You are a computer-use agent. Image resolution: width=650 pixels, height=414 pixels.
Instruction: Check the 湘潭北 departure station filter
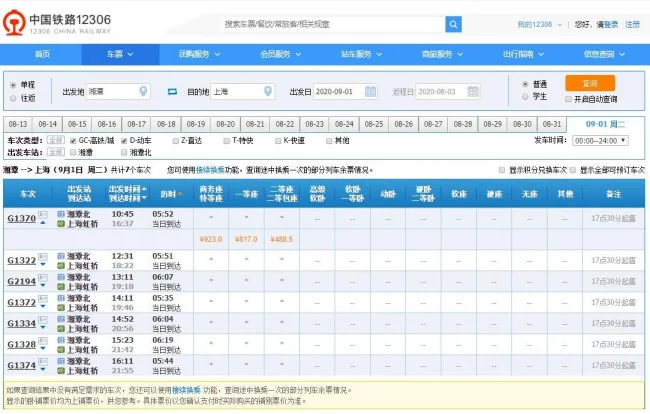click(124, 153)
